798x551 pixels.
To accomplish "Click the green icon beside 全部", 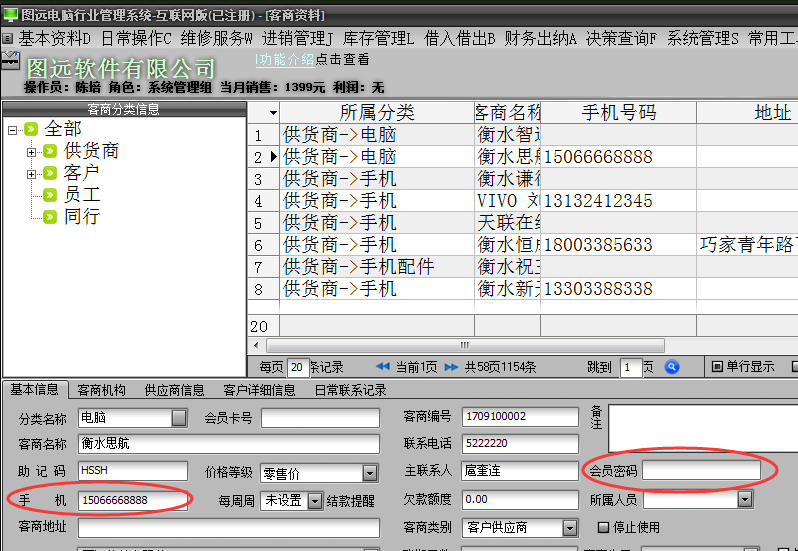I will 31,129.
